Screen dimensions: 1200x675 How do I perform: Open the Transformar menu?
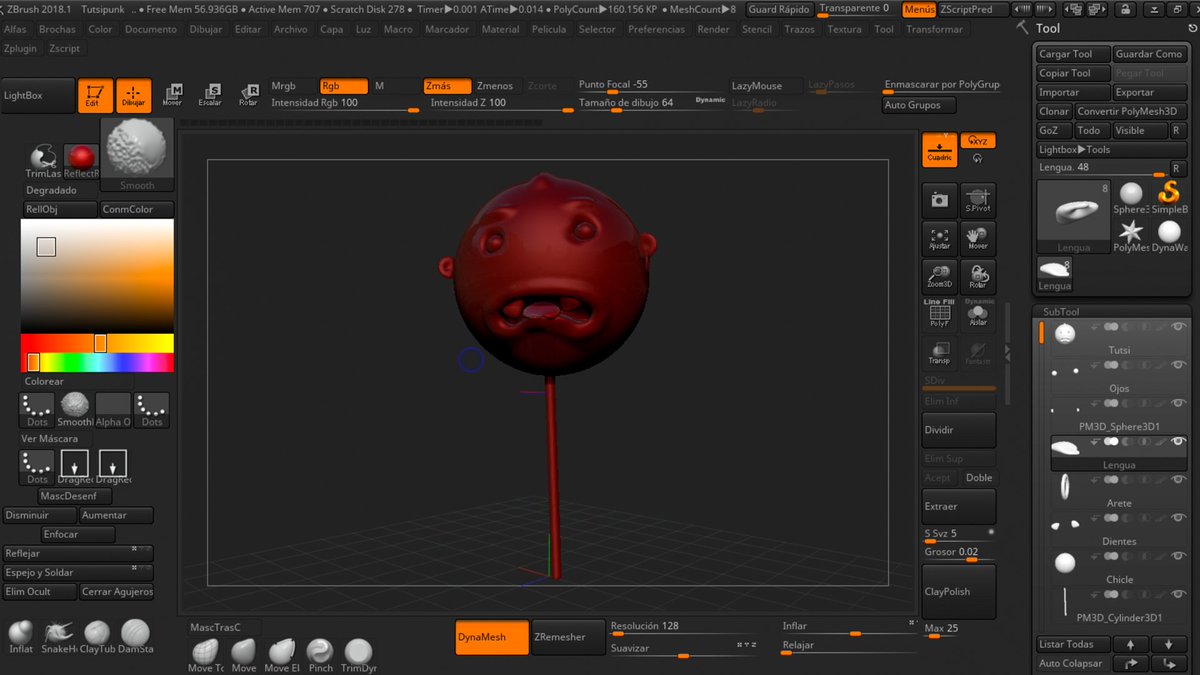[x=934, y=30]
